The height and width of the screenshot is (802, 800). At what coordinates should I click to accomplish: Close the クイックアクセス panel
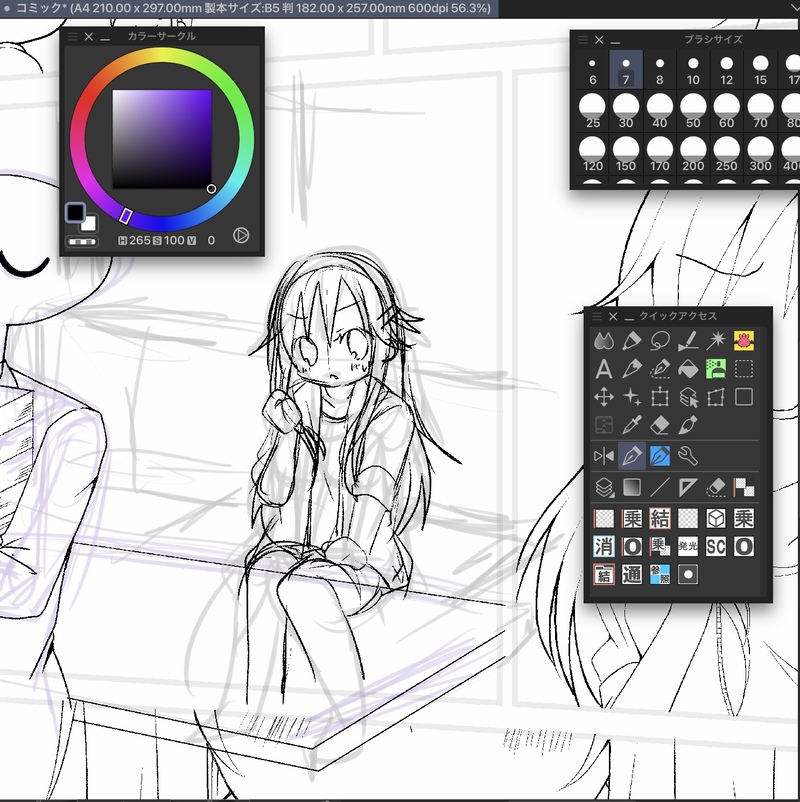pos(613,317)
